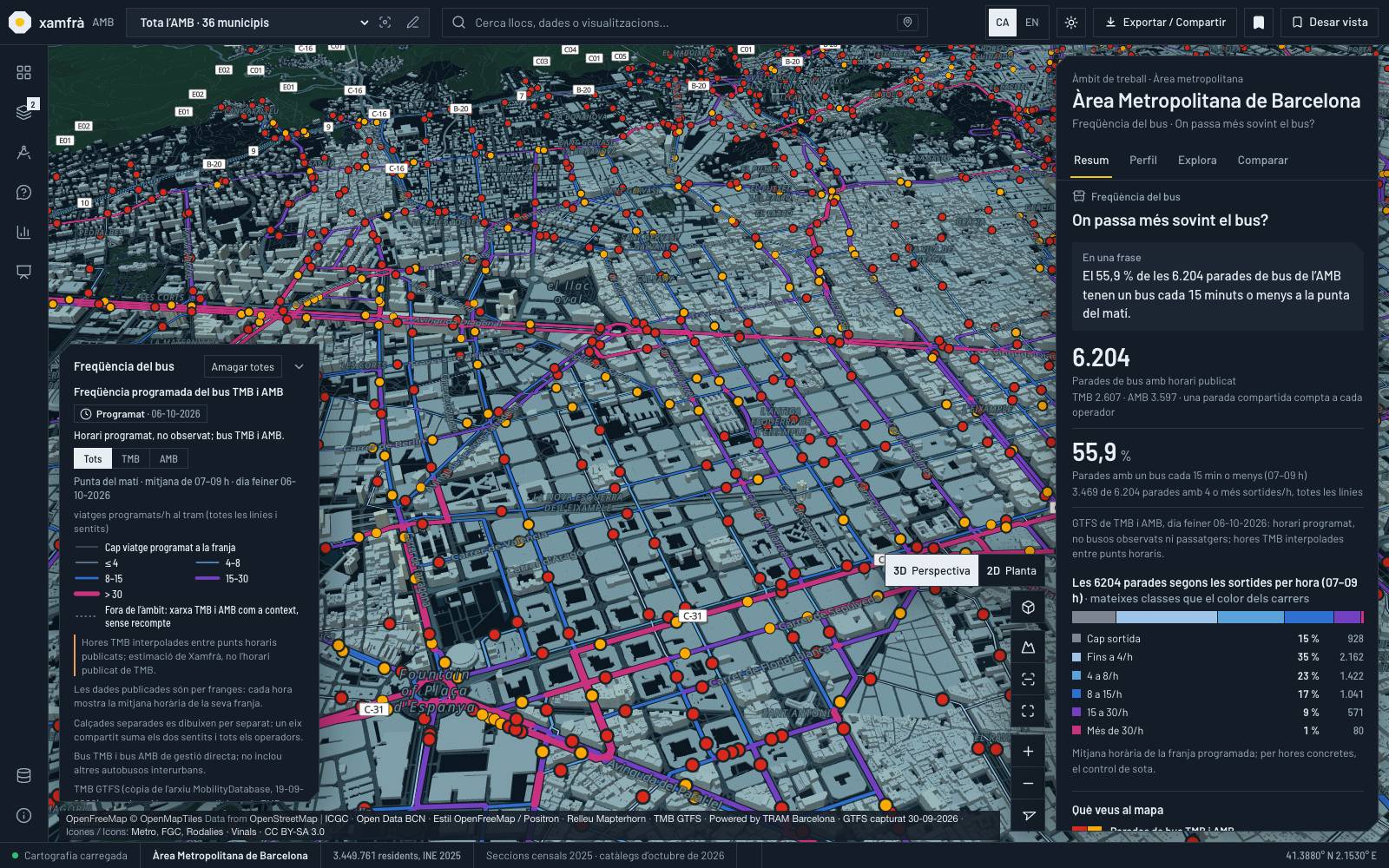Click the compass navigation arrow icon
This screenshot has height=868, width=1389.
coord(1028,815)
